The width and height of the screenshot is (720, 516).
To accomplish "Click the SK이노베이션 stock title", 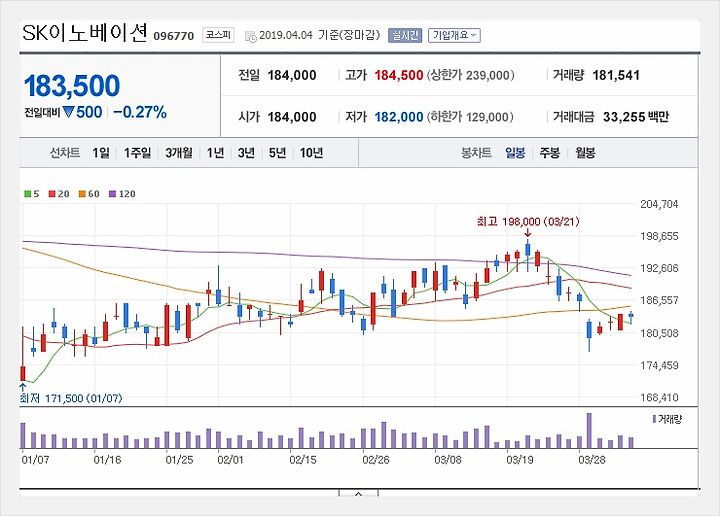I will click(x=85, y=33).
